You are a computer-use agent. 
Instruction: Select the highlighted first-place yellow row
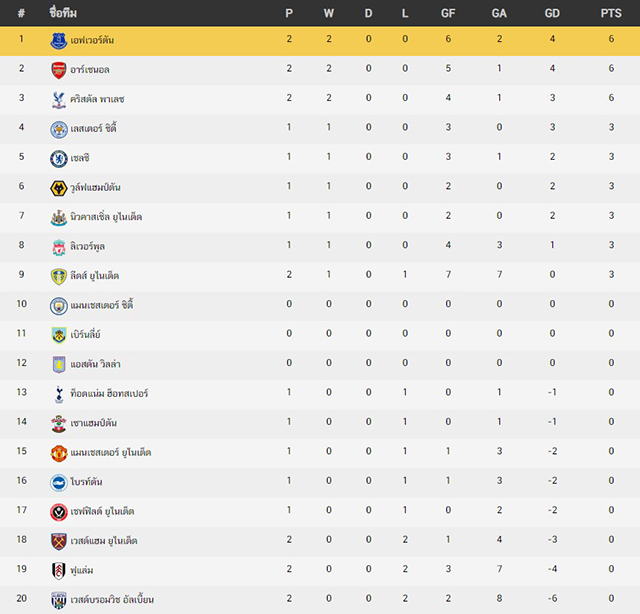(320, 41)
